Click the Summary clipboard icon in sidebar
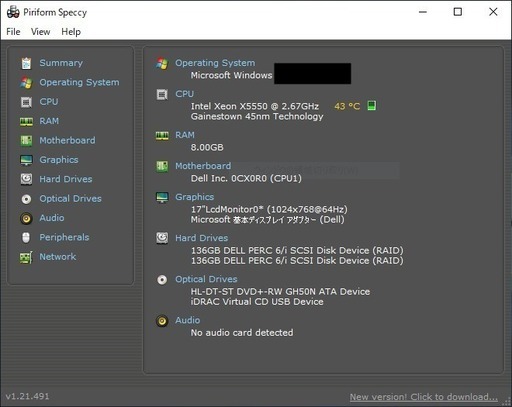 coord(26,63)
